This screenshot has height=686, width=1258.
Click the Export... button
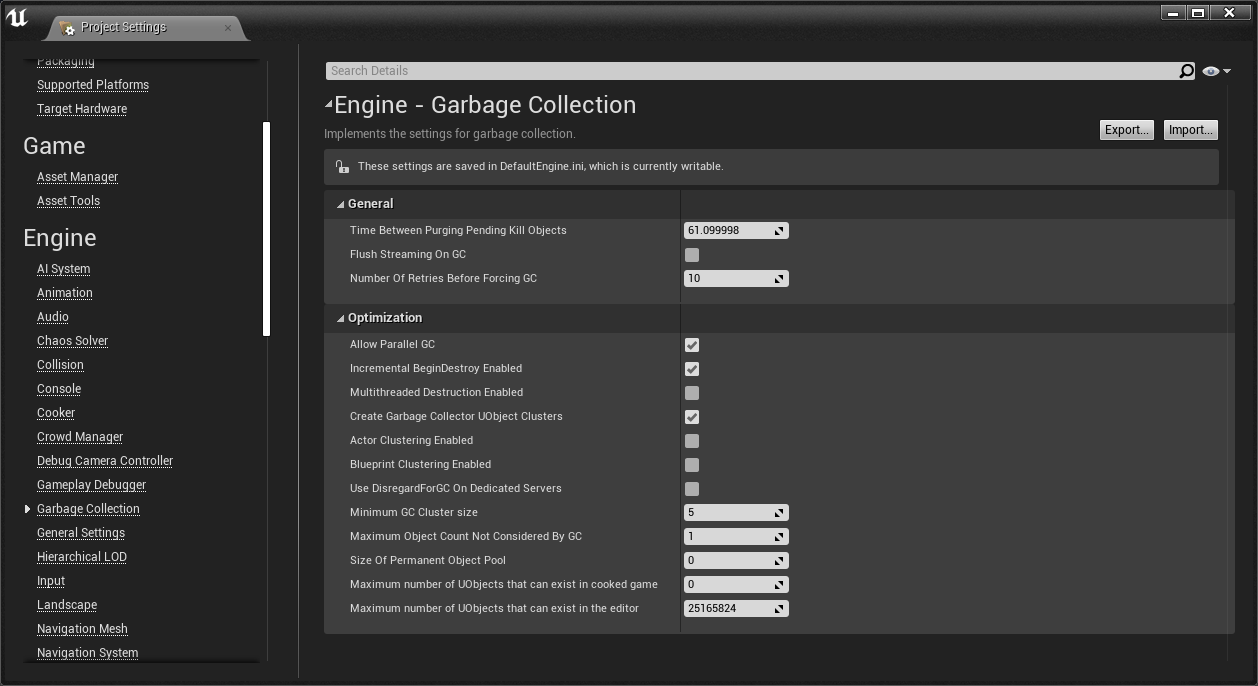click(x=1126, y=130)
